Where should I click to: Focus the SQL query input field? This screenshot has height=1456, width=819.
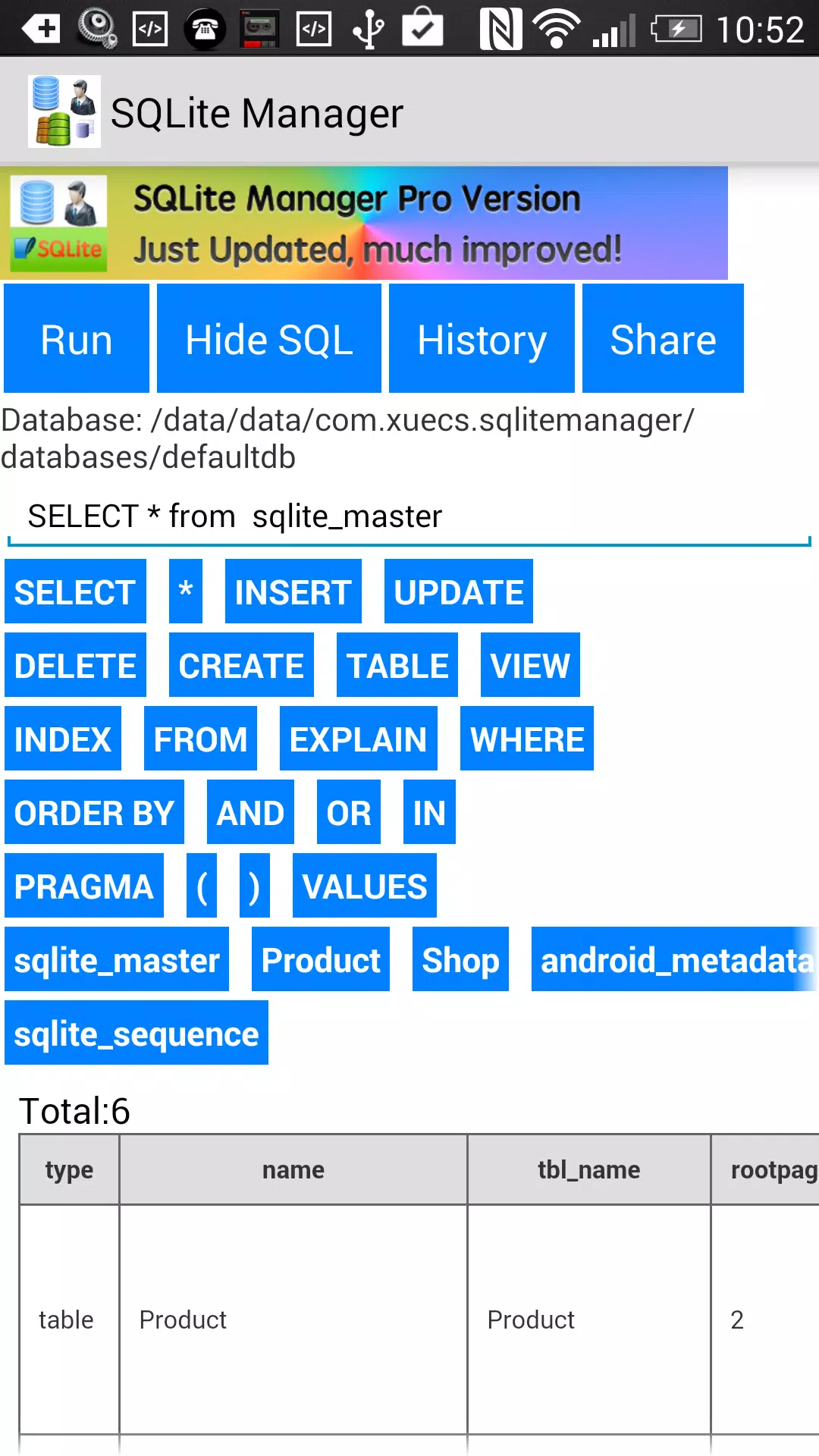tap(409, 517)
